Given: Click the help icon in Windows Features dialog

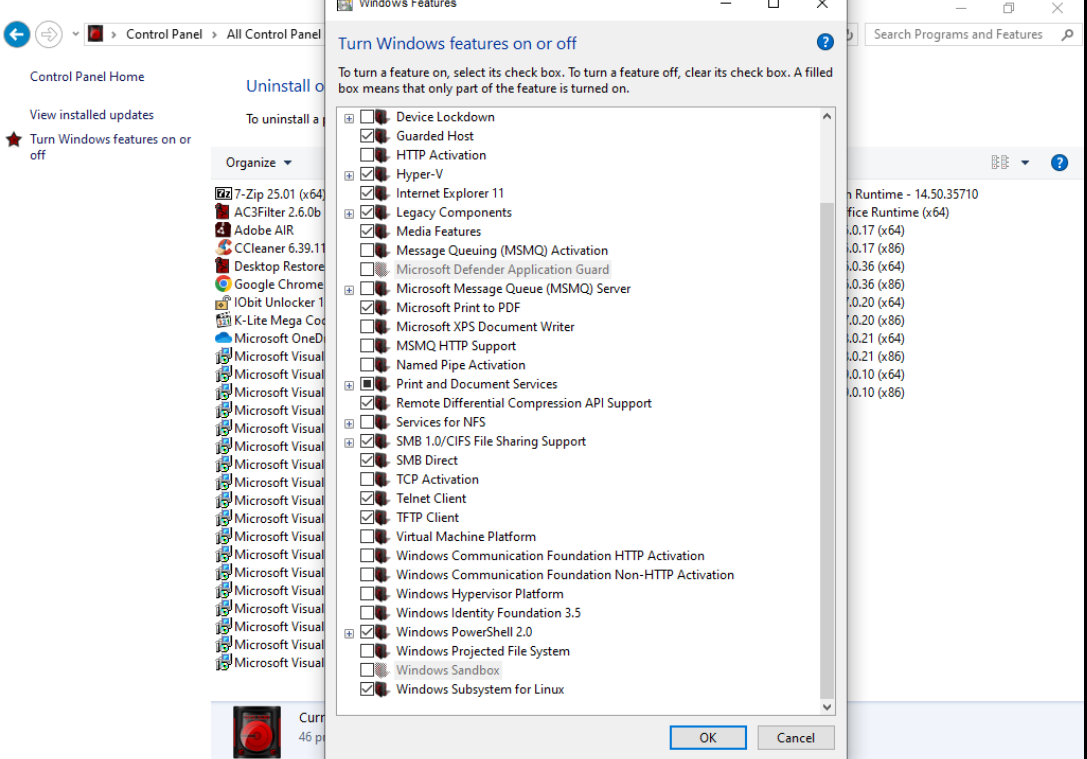Looking at the screenshot, I should pyautogui.click(x=824, y=42).
